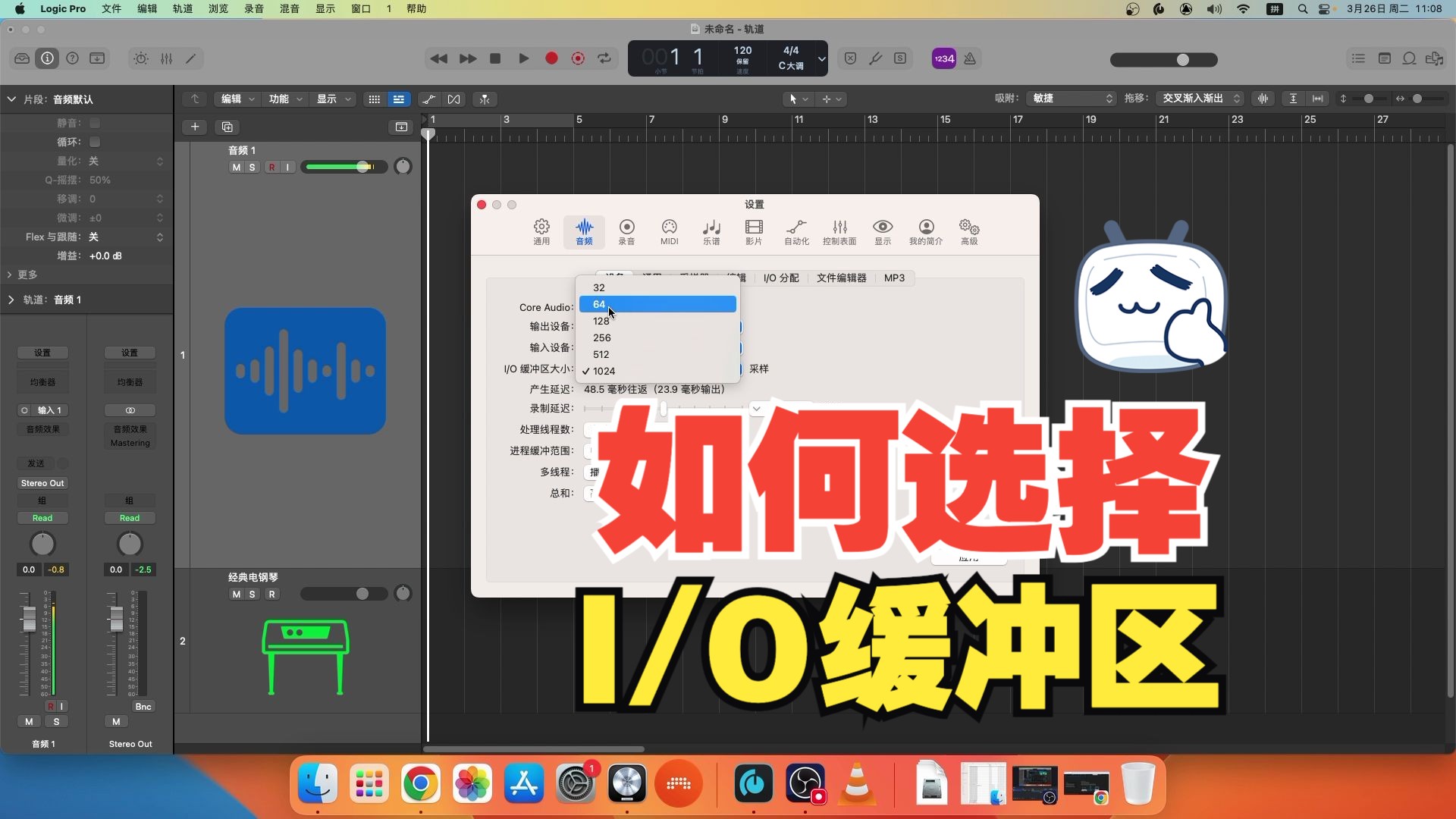Image resolution: width=1456 pixels, height=819 pixels.
Task: Open the 拖移 交叉渐入渐出 dropdown
Action: coord(1200,99)
